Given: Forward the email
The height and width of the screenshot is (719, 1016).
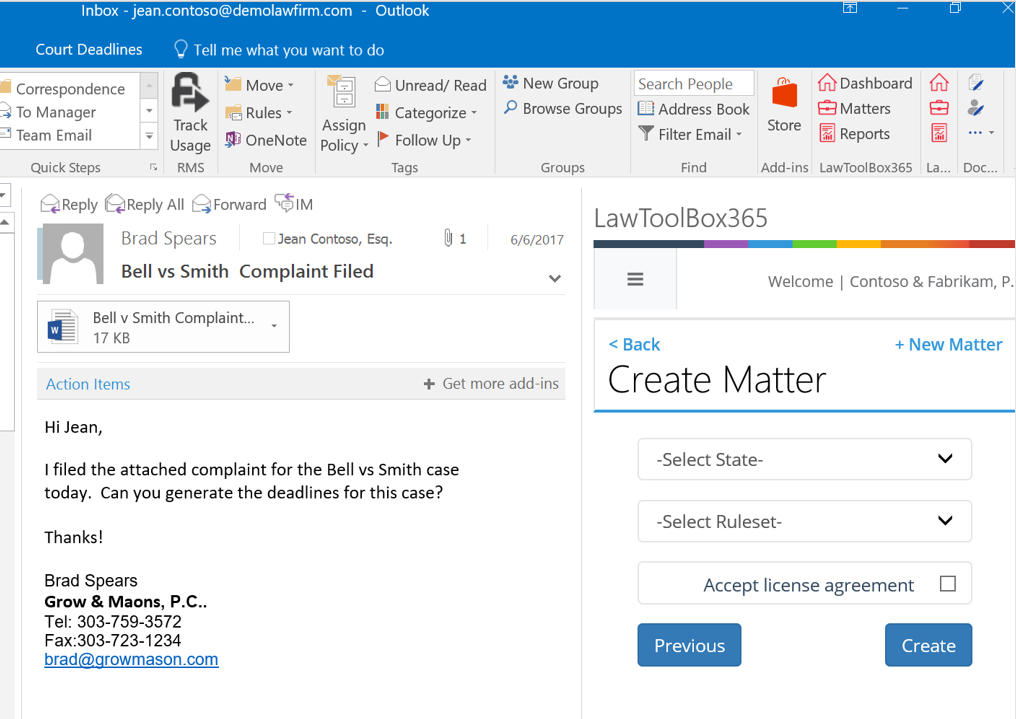Looking at the screenshot, I should click(229, 205).
